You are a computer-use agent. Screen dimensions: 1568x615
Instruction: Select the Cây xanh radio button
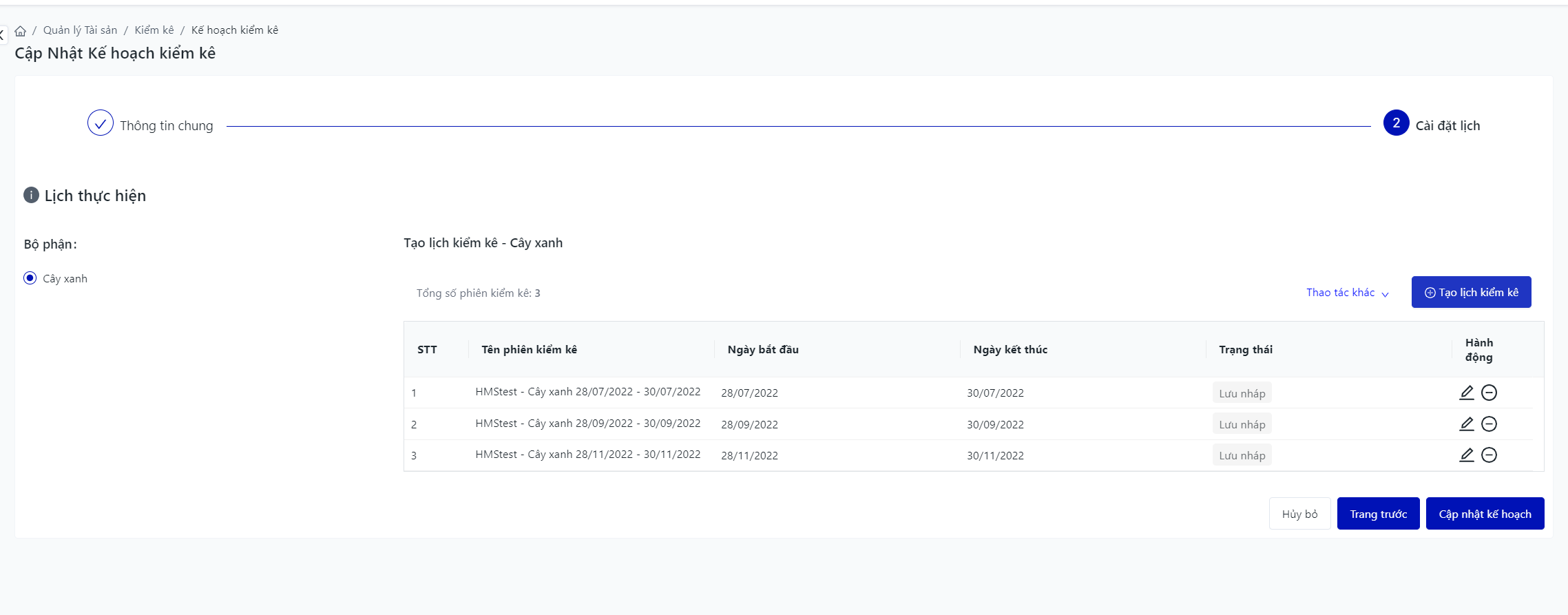[x=30, y=278]
